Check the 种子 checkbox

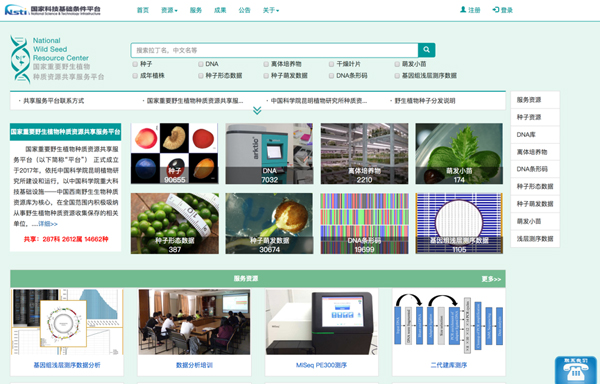[135, 64]
